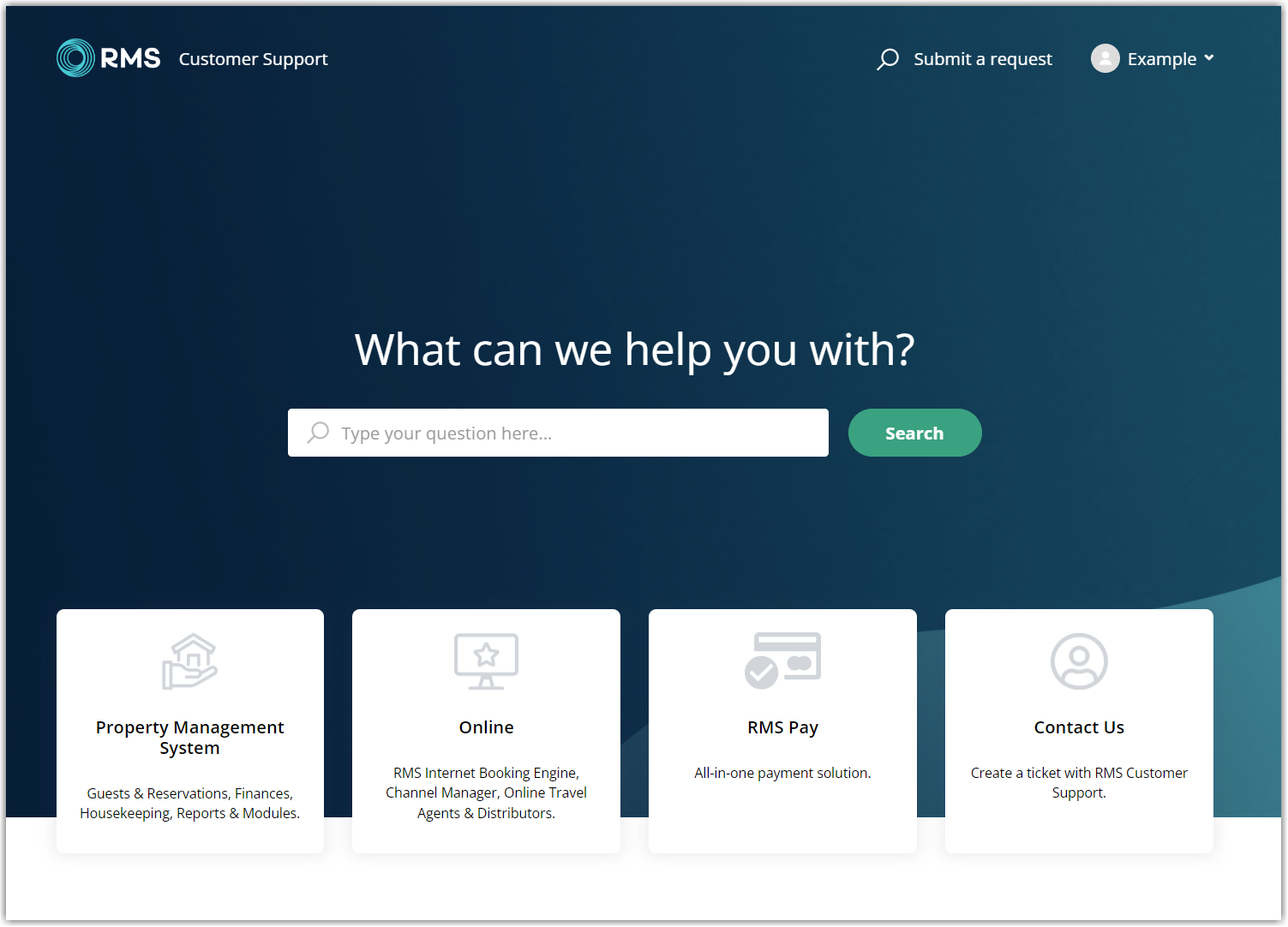Screen dimensions: 1288x927
Task: Expand the Example user dropdown chevron
Action: [x=1209, y=58]
